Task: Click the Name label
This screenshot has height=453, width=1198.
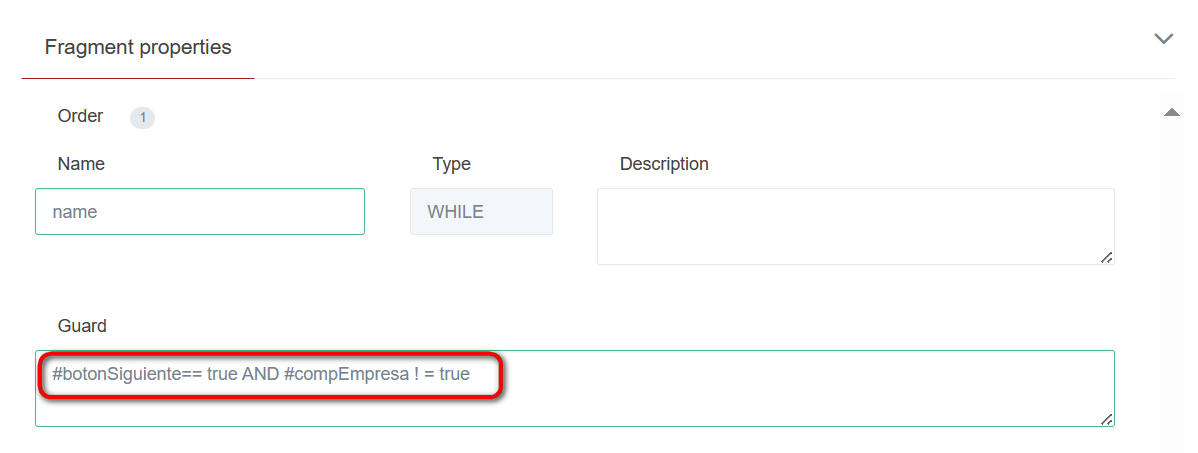Action: [81, 164]
